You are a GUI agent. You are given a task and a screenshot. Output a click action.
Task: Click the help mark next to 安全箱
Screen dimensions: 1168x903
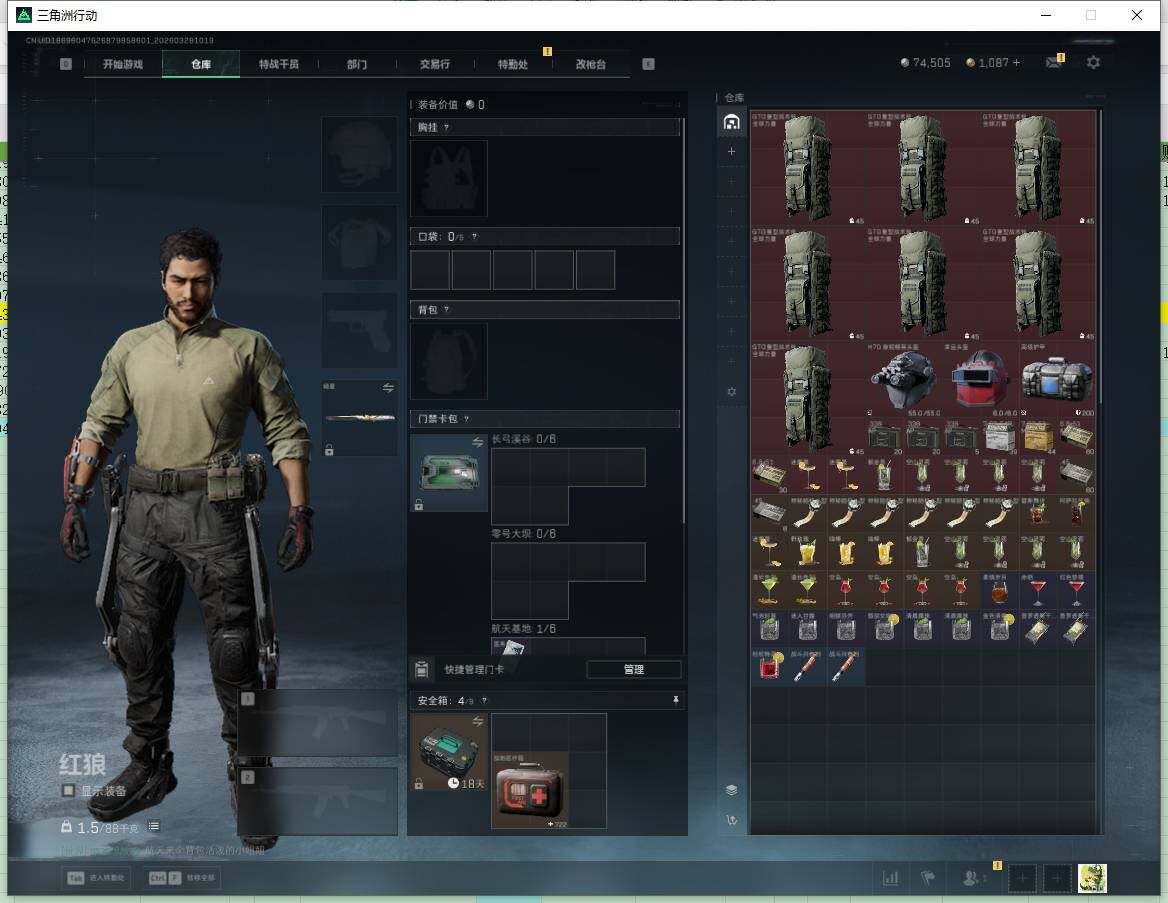pos(484,700)
